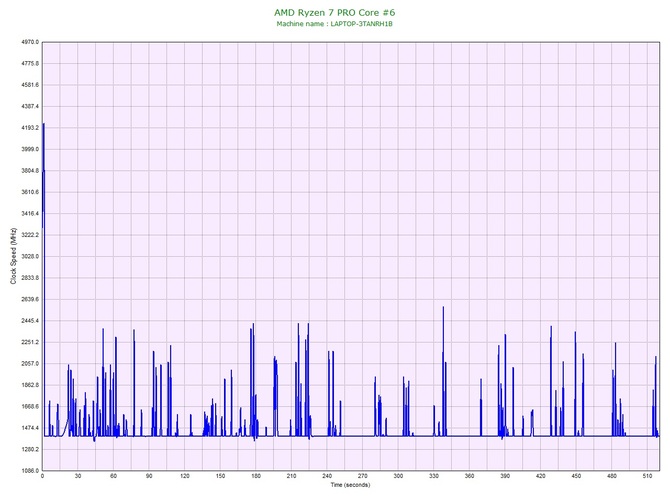Screen dimensions: 670x502
Task: Click the x-axis tick label 450
Action: pyautogui.click(x=576, y=476)
